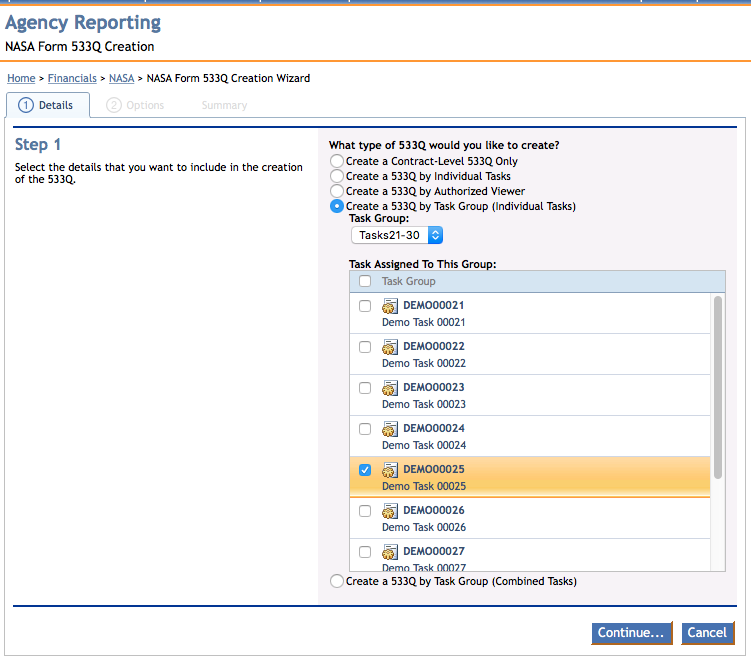Image resolution: width=751 pixels, height=659 pixels.
Task: Check the box for DEMO00021
Action: (x=365, y=306)
